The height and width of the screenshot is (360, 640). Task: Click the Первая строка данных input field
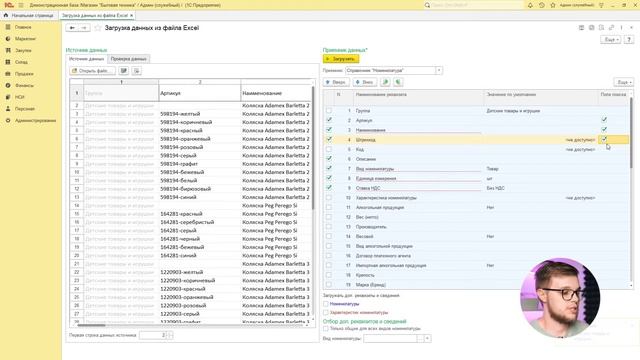pos(153,335)
